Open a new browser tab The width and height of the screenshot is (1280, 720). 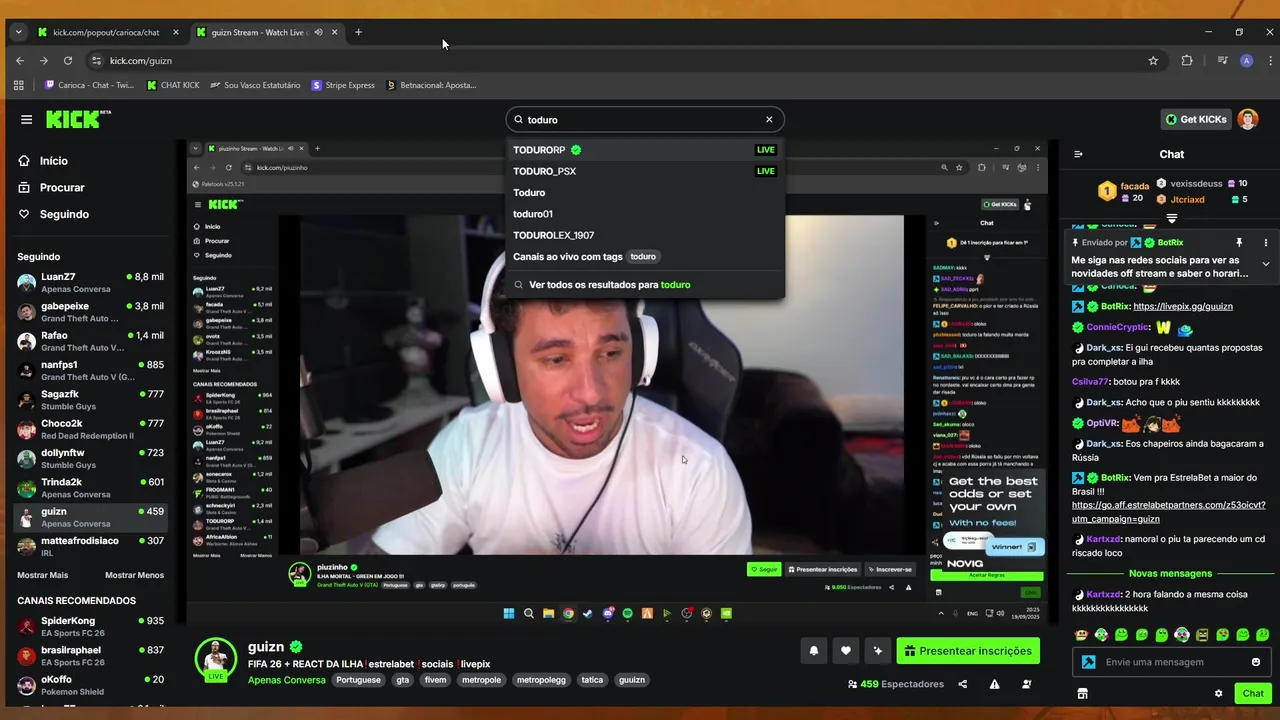[x=359, y=32]
